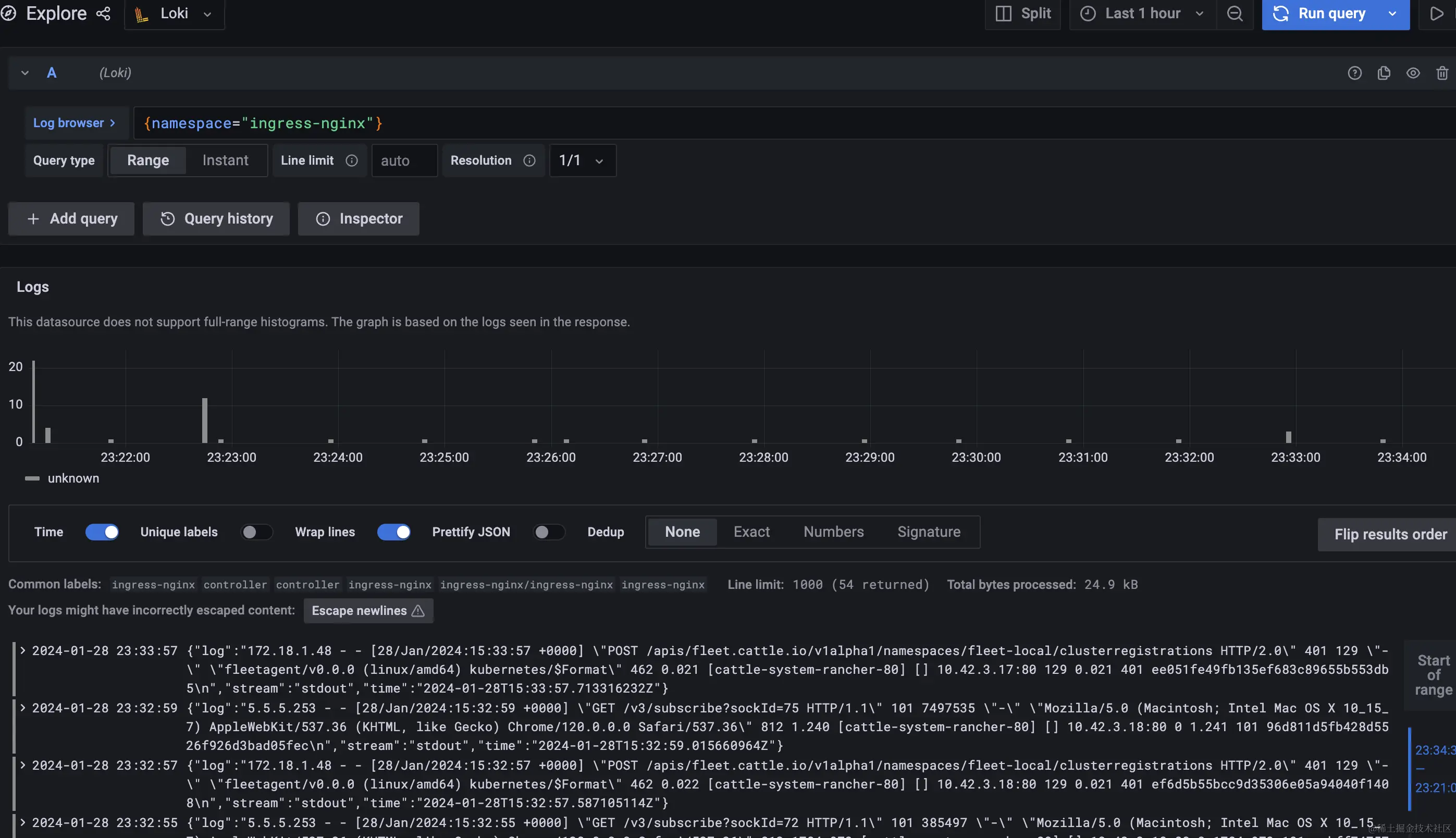
Task: Select Dedup Exact option
Action: pyautogui.click(x=751, y=533)
